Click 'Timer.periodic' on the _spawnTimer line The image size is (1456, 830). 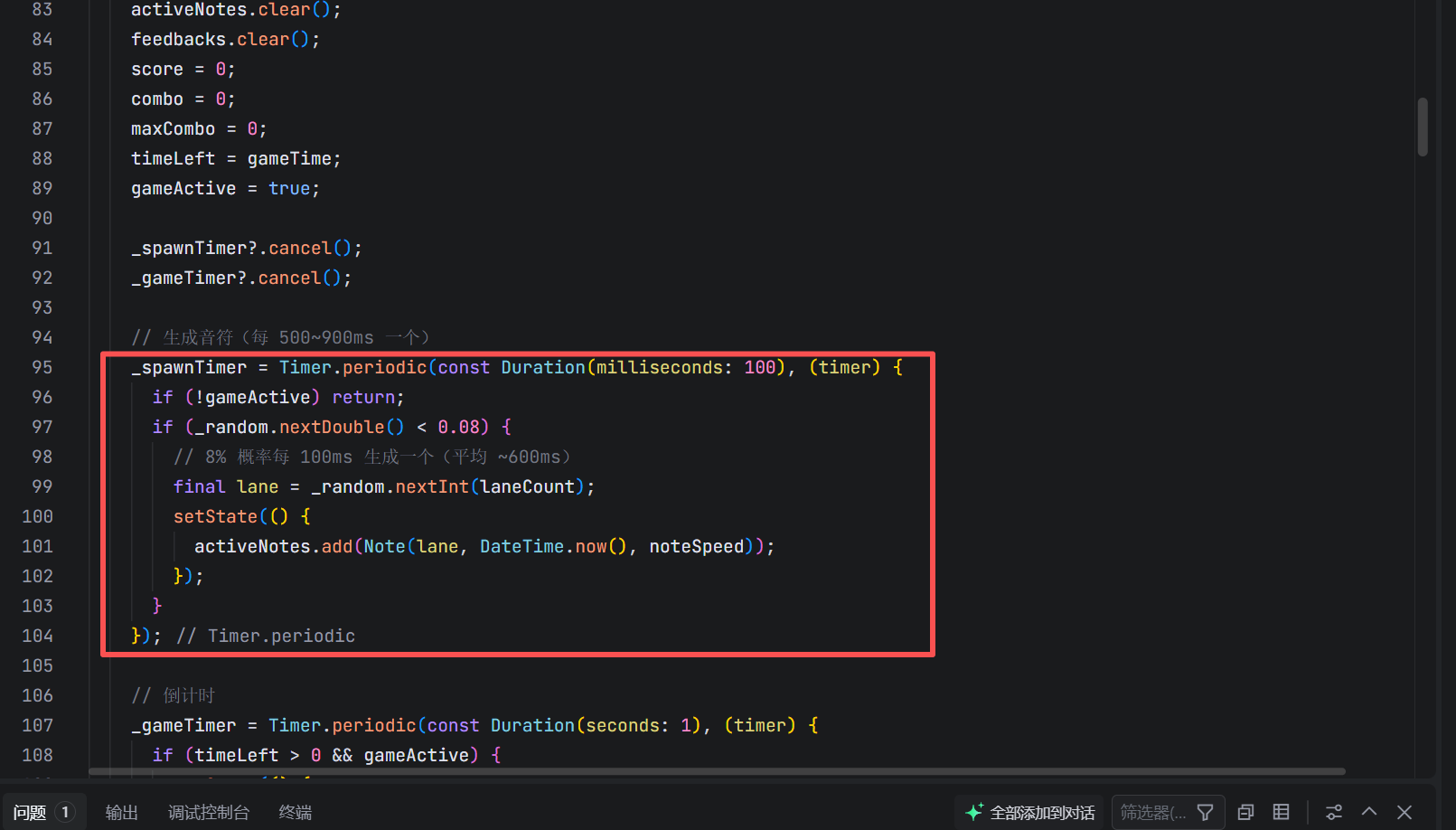click(352, 367)
